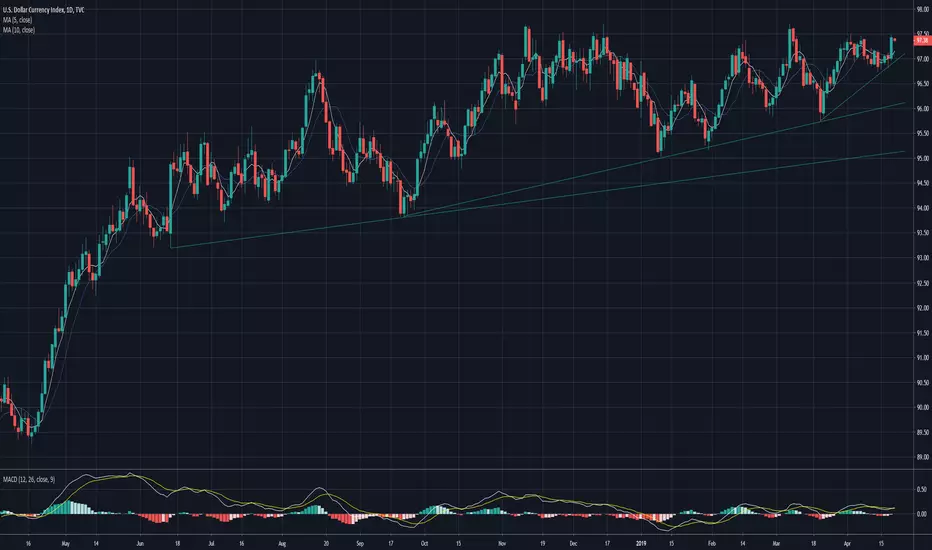This screenshot has width=932, height=550.
Task: Click the 94.50 price scale label
Action: tap(923, 183)
